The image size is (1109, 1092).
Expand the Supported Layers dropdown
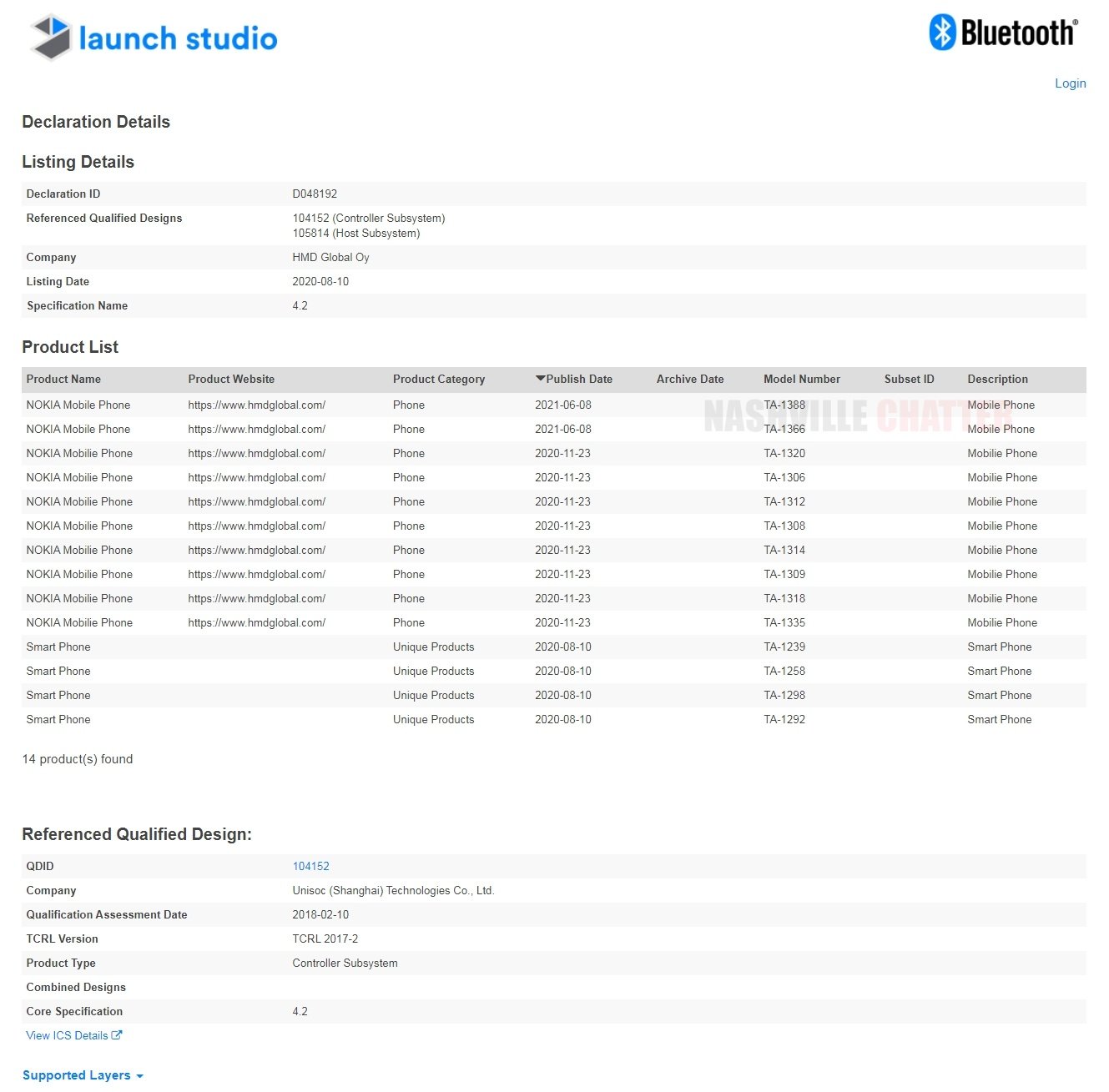click(83, 1075)
